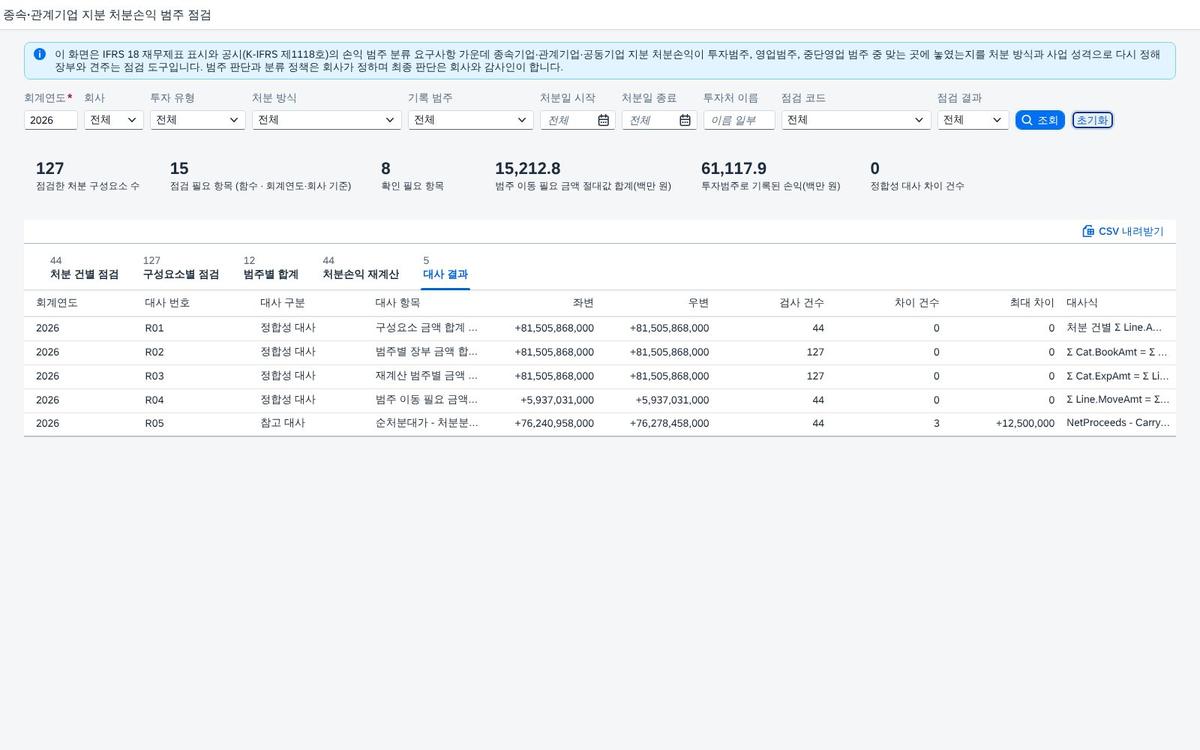
Task: Download results with CSV 내려받기
Action: coord(1123,231)
